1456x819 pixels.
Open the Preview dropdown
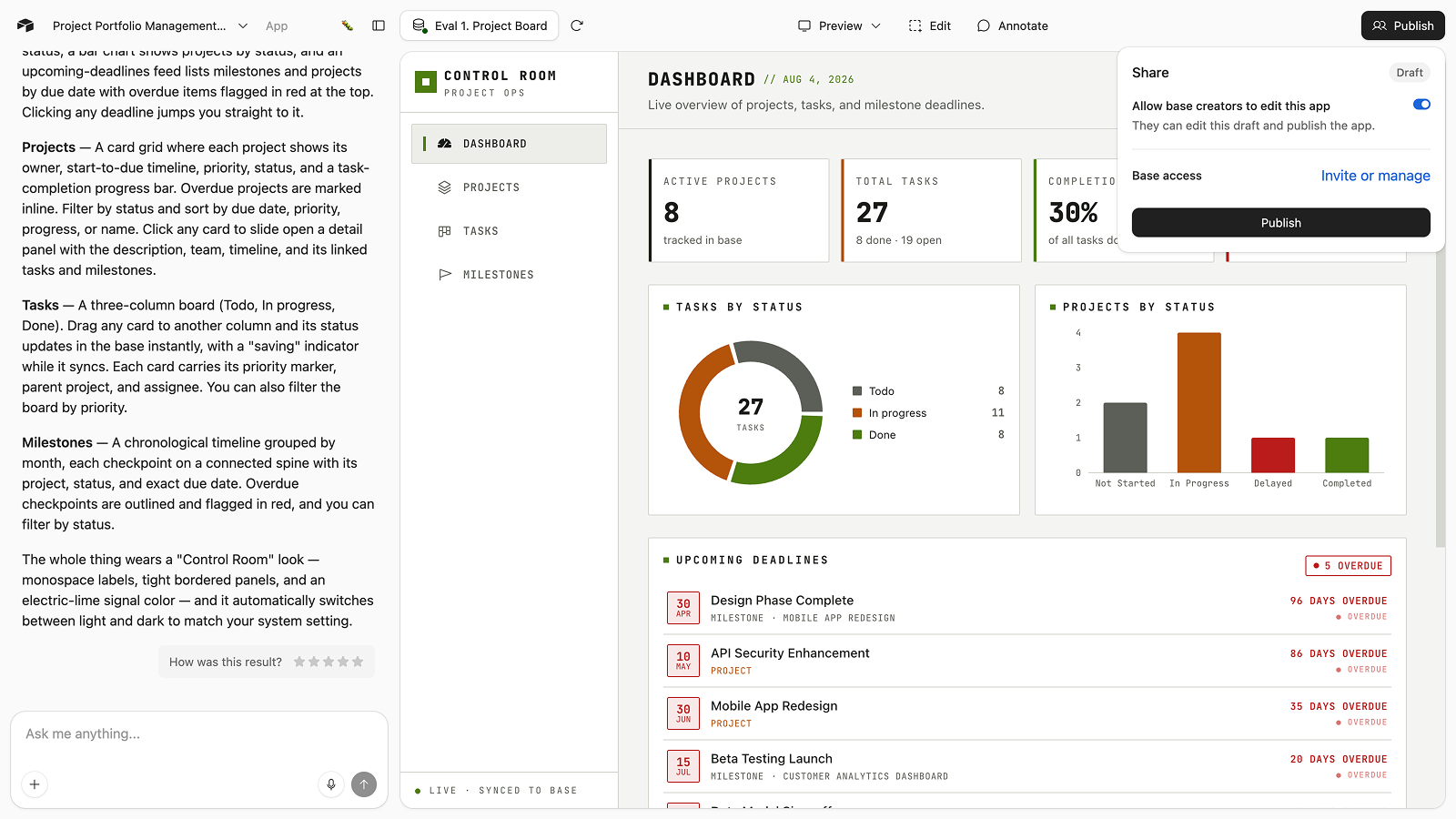(839, 25)
